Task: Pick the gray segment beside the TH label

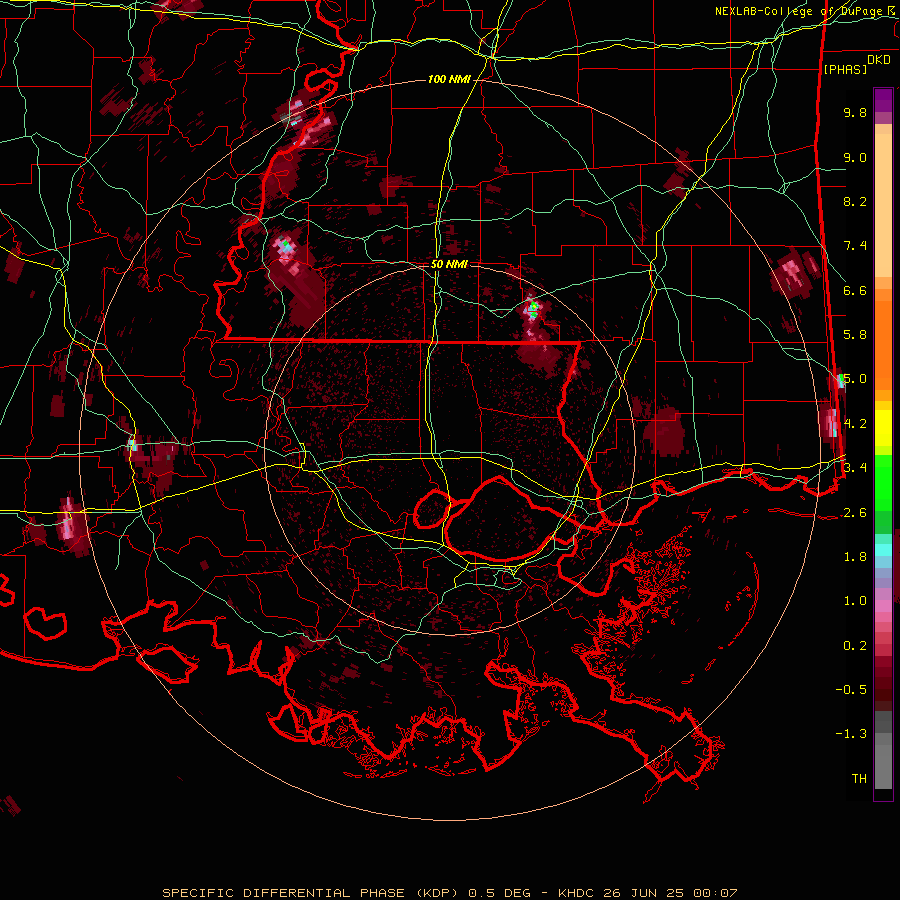Action: click(883, 767)
